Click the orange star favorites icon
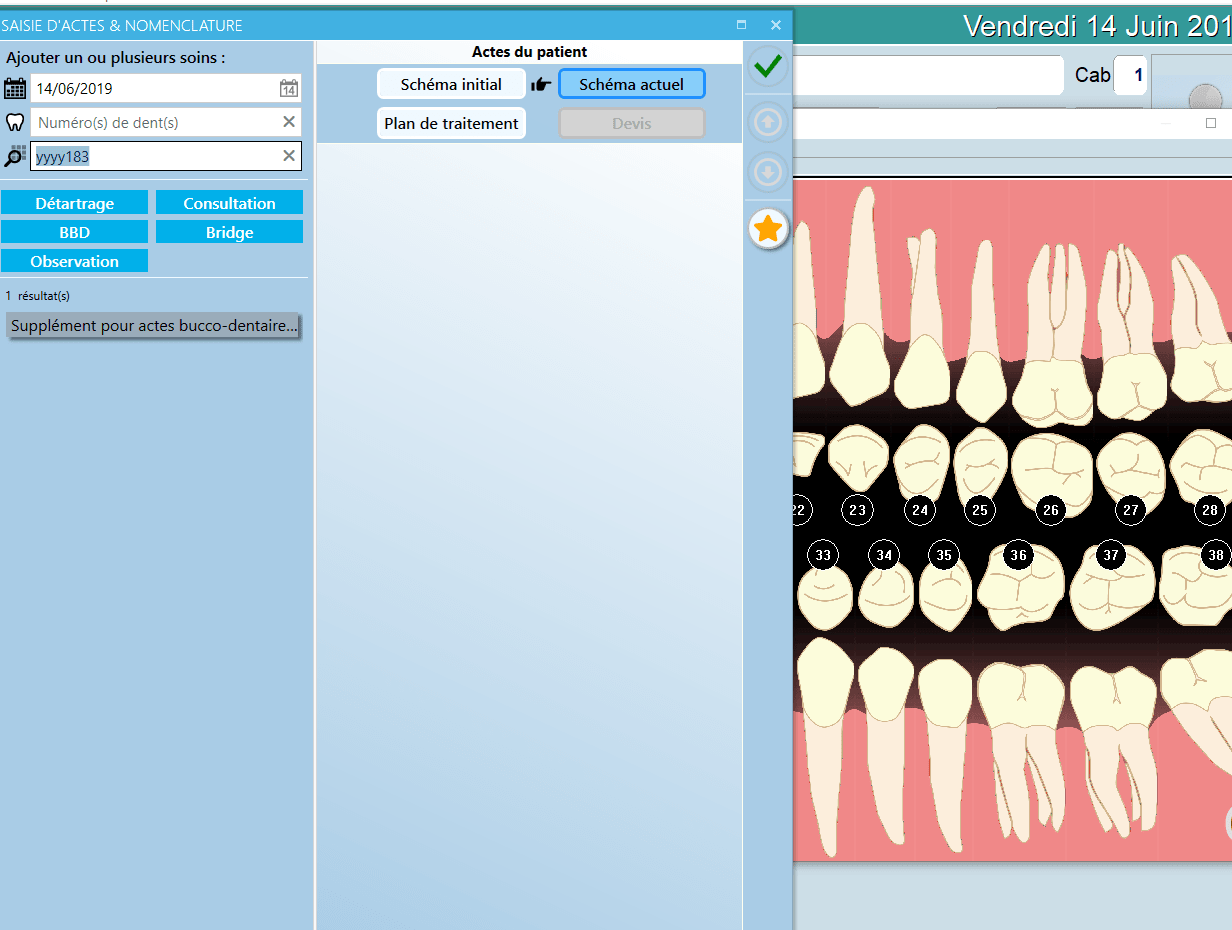The width and height of the screenshot is (1232, 930). click(767, 230)
